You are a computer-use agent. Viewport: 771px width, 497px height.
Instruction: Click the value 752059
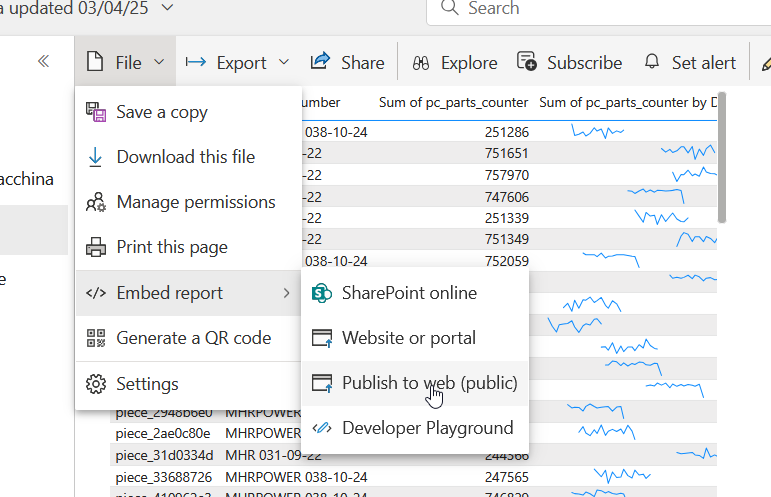506,261
